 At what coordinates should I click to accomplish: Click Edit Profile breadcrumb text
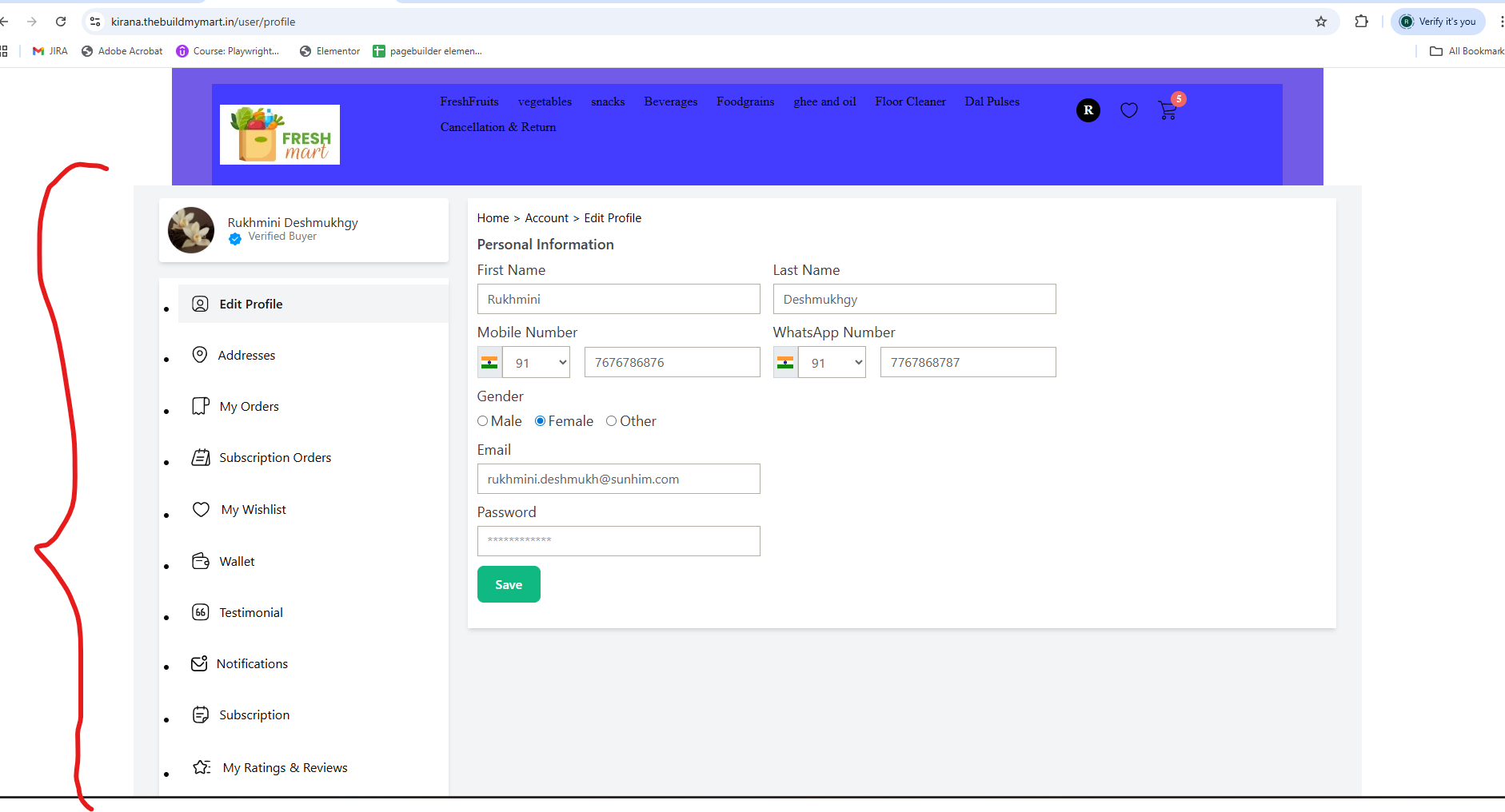pos(613,218)
